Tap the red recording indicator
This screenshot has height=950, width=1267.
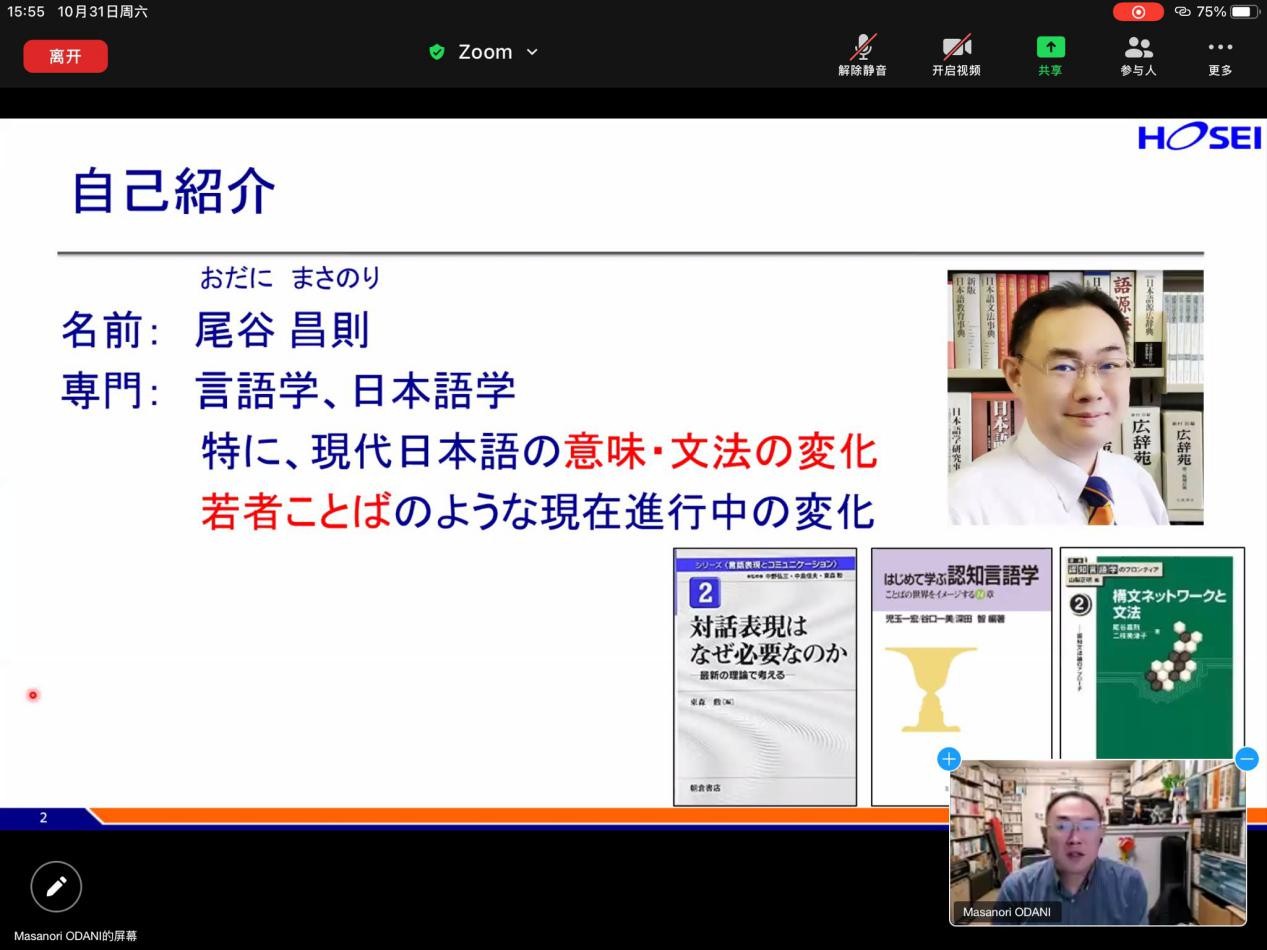(1138, 12)
